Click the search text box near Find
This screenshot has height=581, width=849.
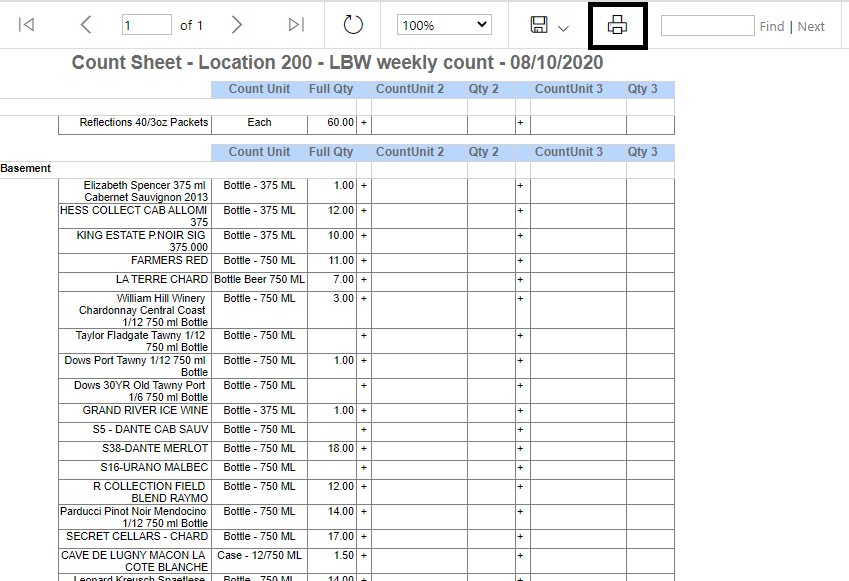point(707,24)
